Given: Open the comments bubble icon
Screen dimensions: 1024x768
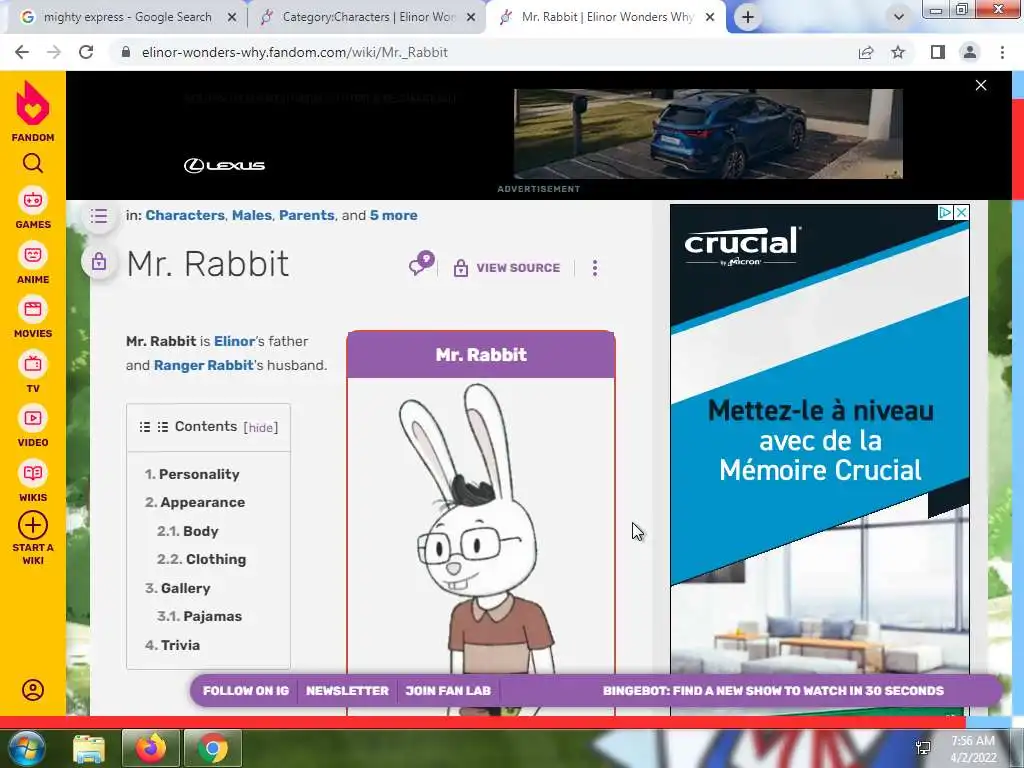Looking at the screenshot, I should pos(421,264).
